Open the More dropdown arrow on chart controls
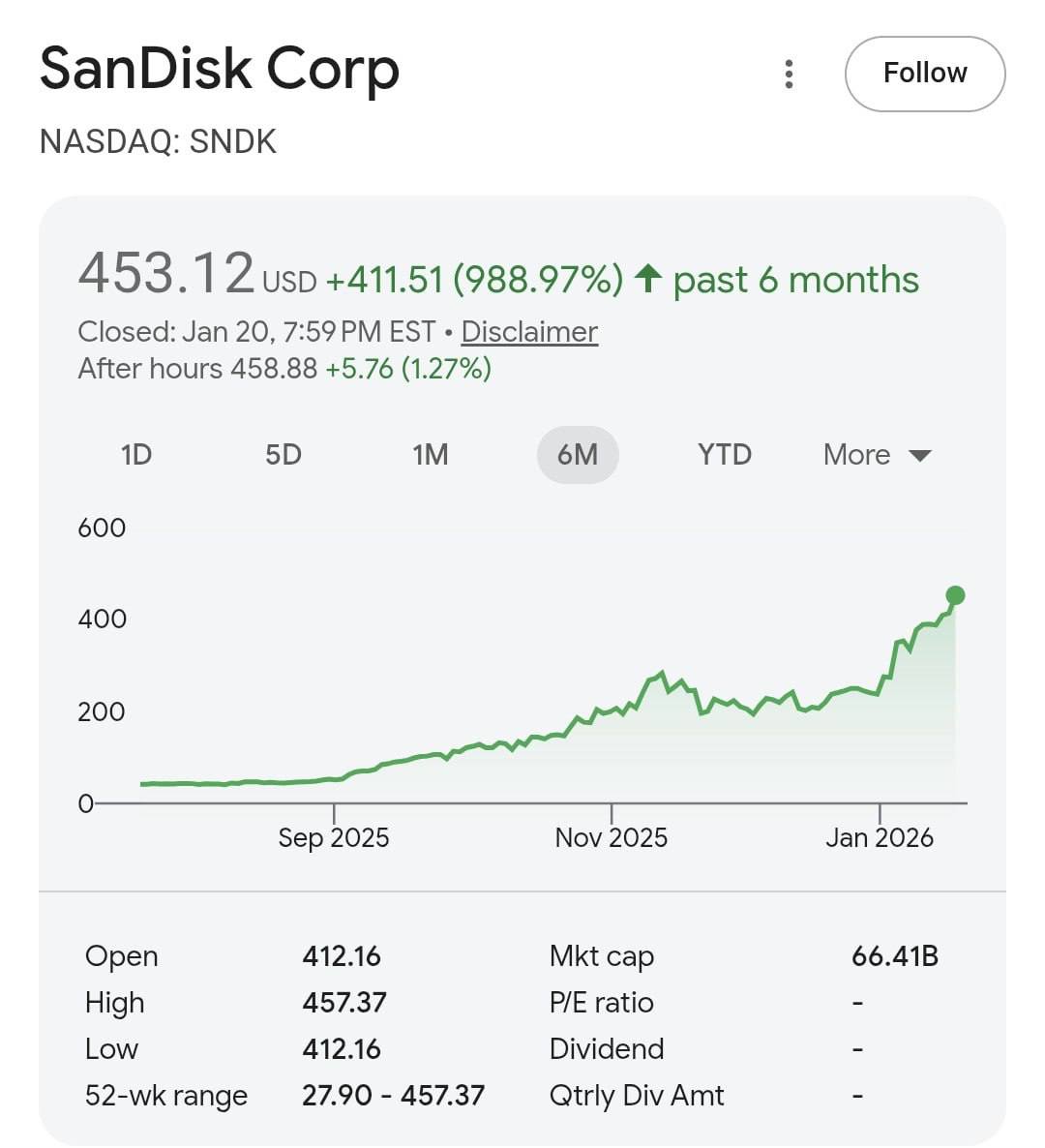This screenshot has height=1148, width=1045. click(x=919, y=454)
